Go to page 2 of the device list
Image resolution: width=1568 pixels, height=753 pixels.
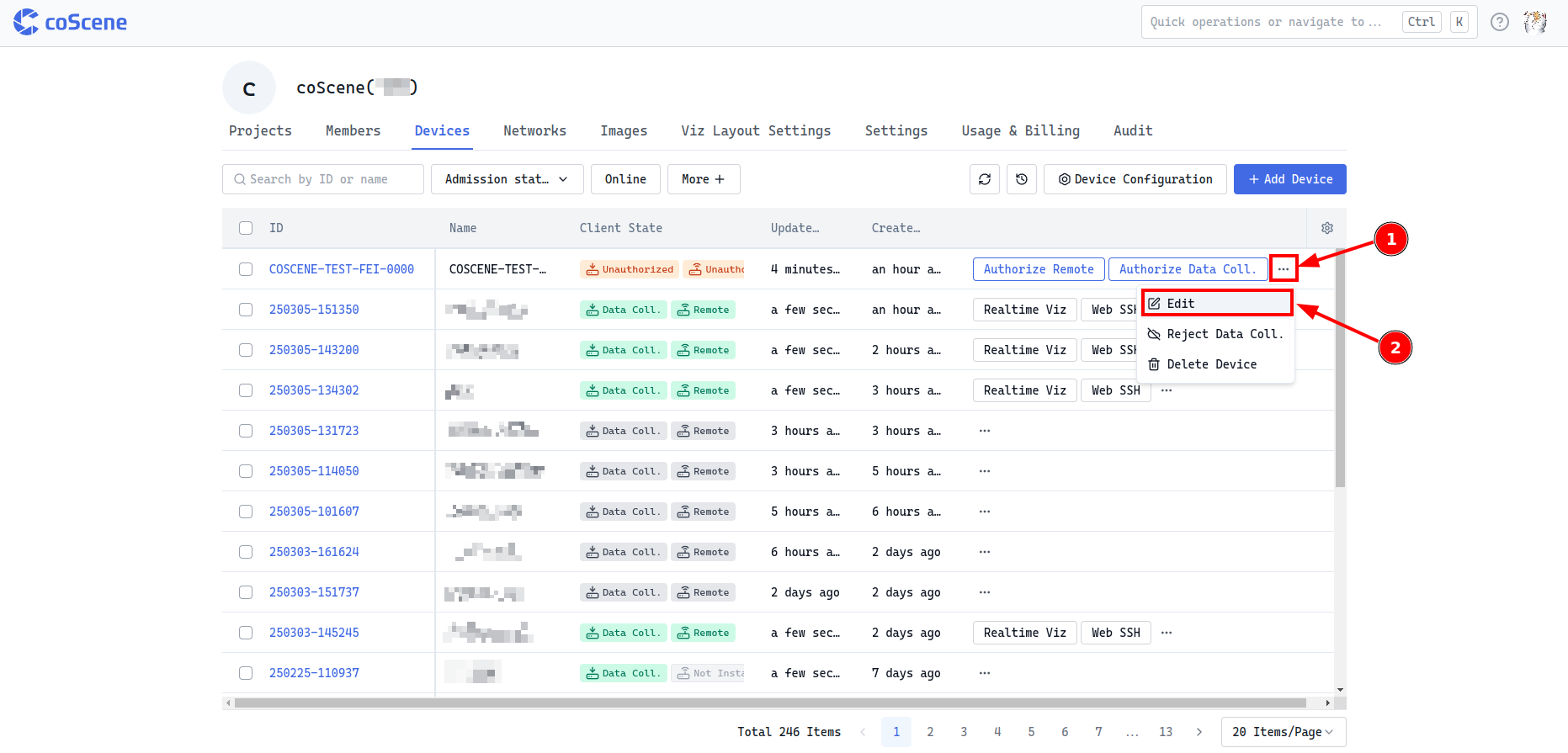click(930, 732)
